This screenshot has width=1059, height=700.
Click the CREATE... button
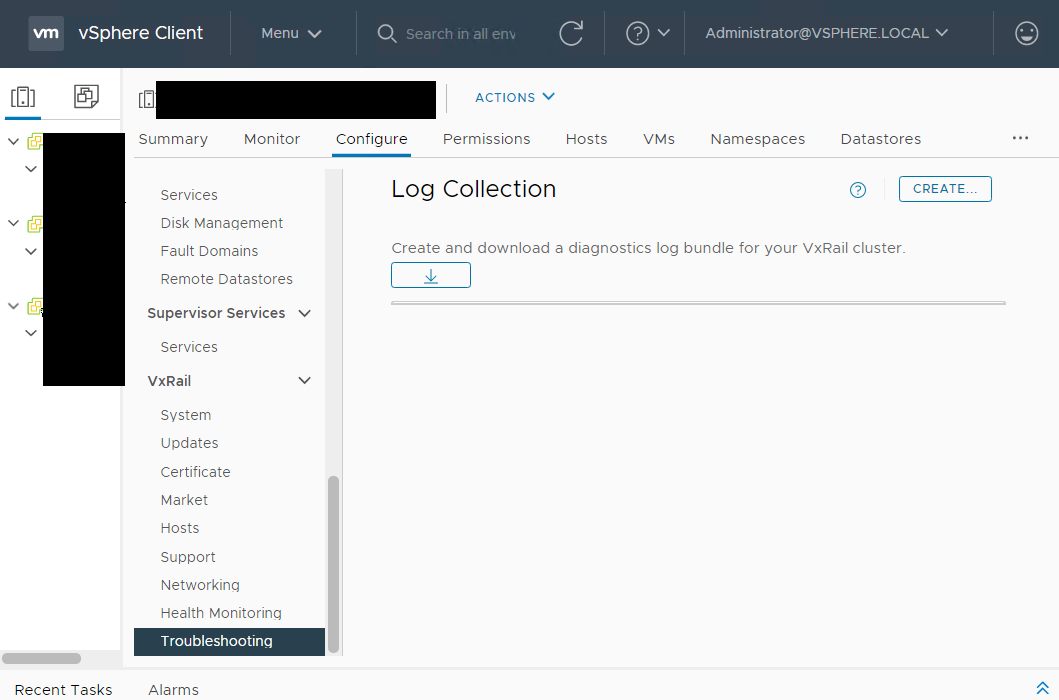(x=945, y=189)
